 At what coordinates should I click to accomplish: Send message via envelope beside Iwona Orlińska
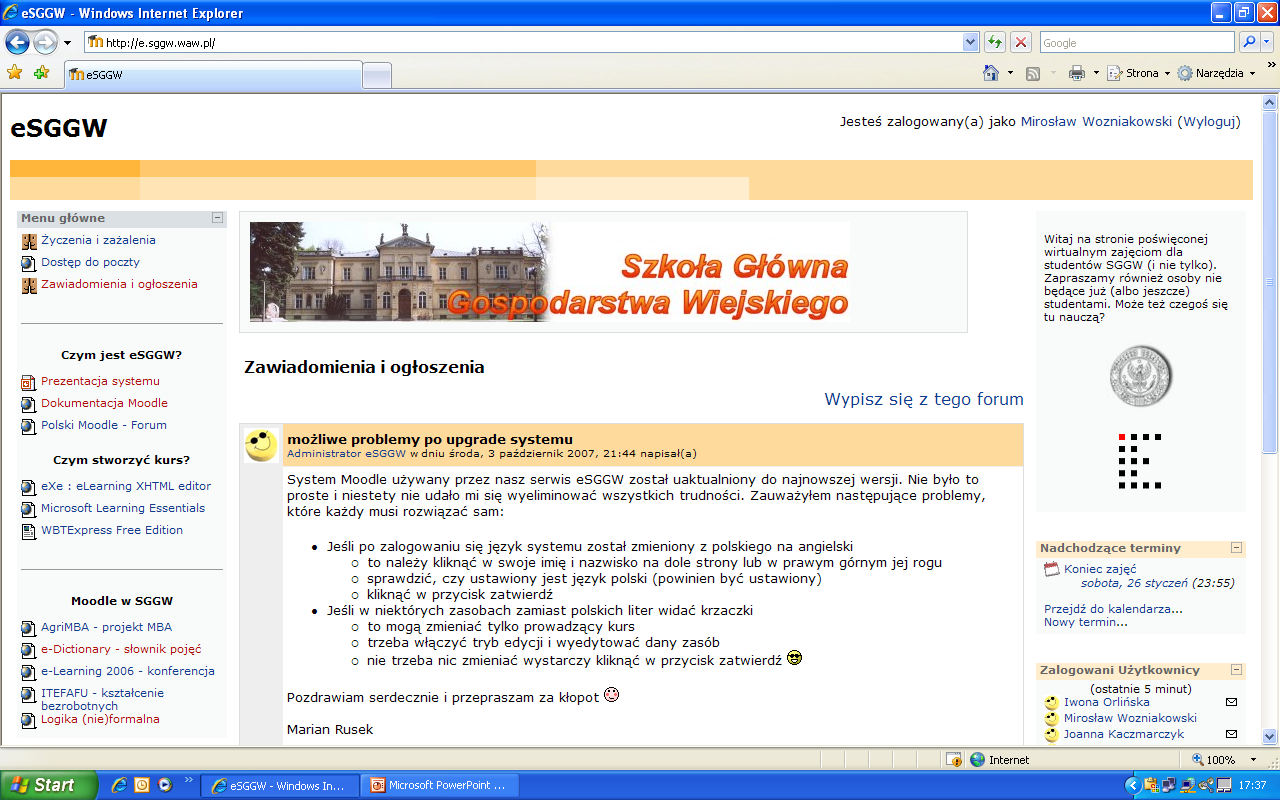click(1232, 702)
